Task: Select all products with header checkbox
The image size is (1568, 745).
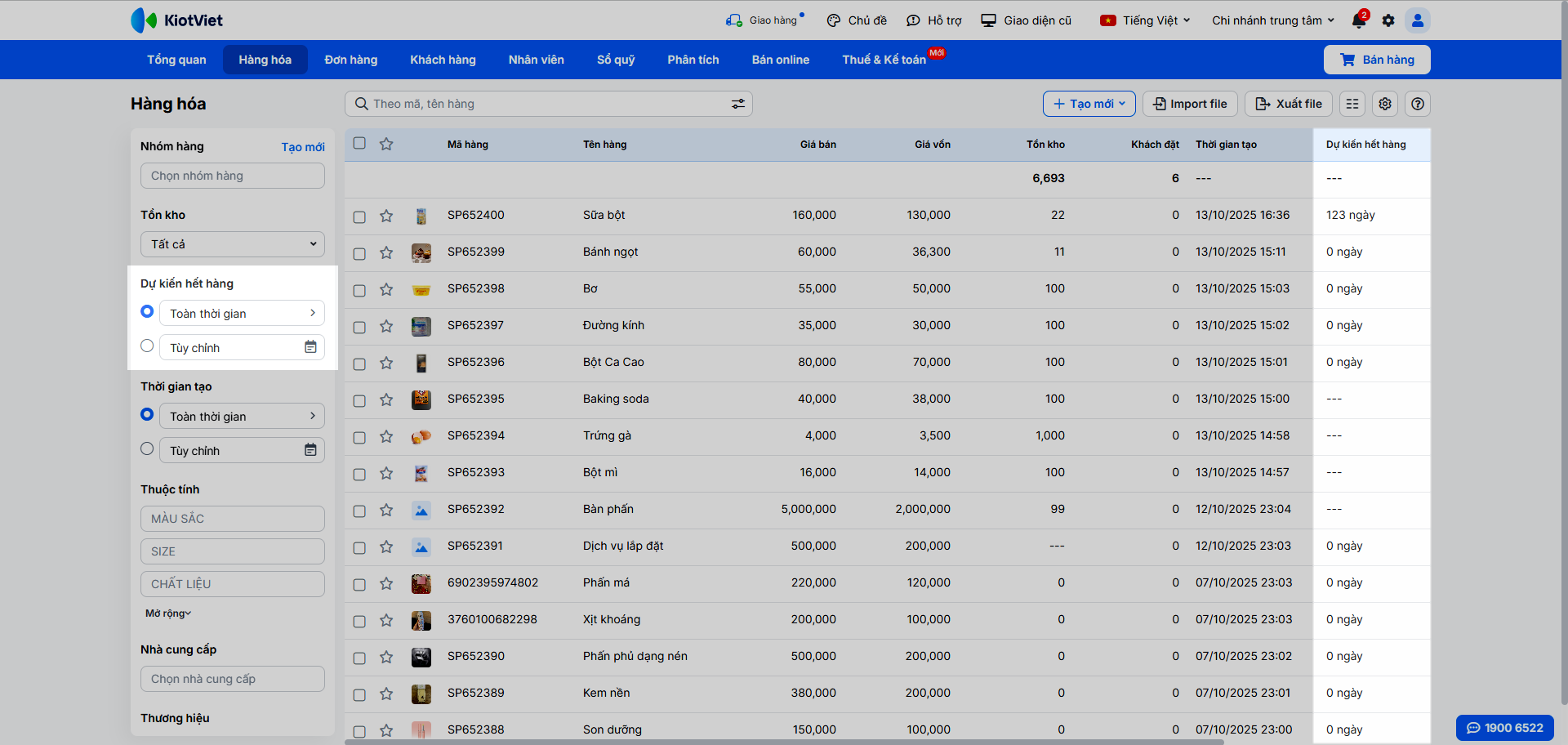Action: tap(359, 143)
